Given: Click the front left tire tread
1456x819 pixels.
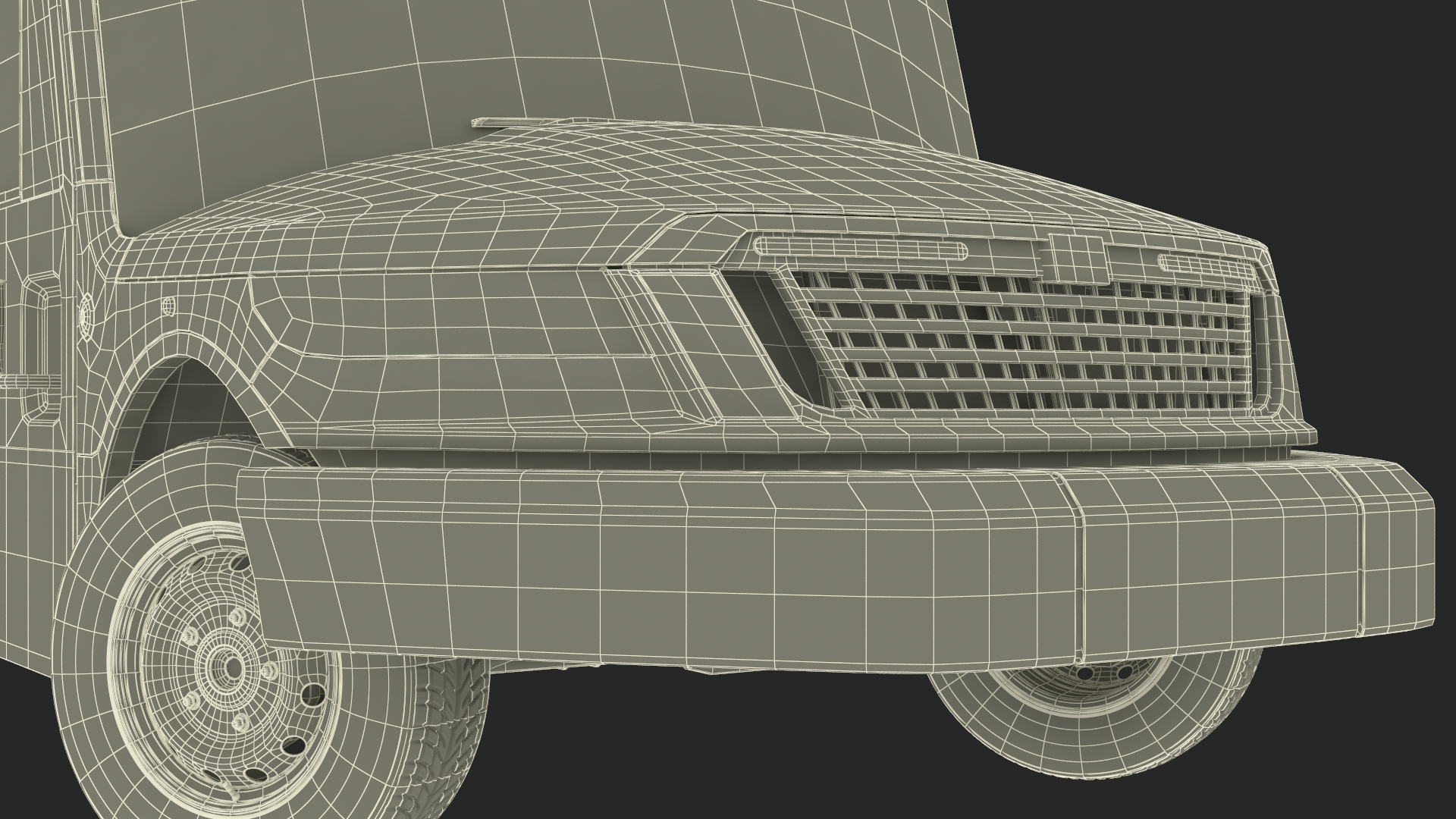Looking at the screenshot, I should pos(455,705).
